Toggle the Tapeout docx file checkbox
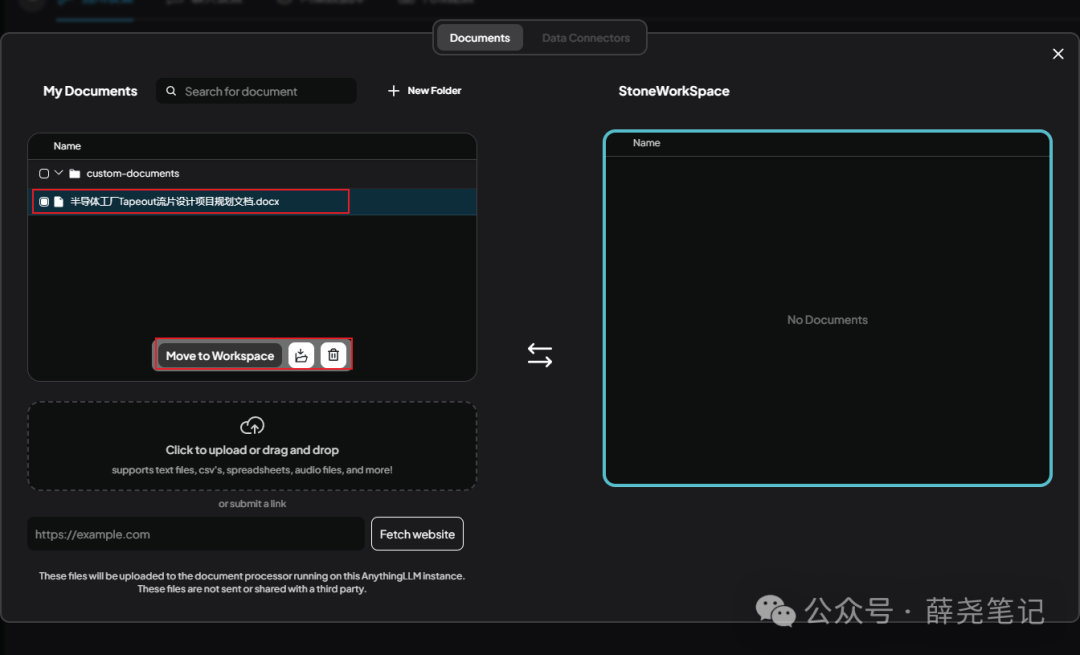 [x=44, y=202]
